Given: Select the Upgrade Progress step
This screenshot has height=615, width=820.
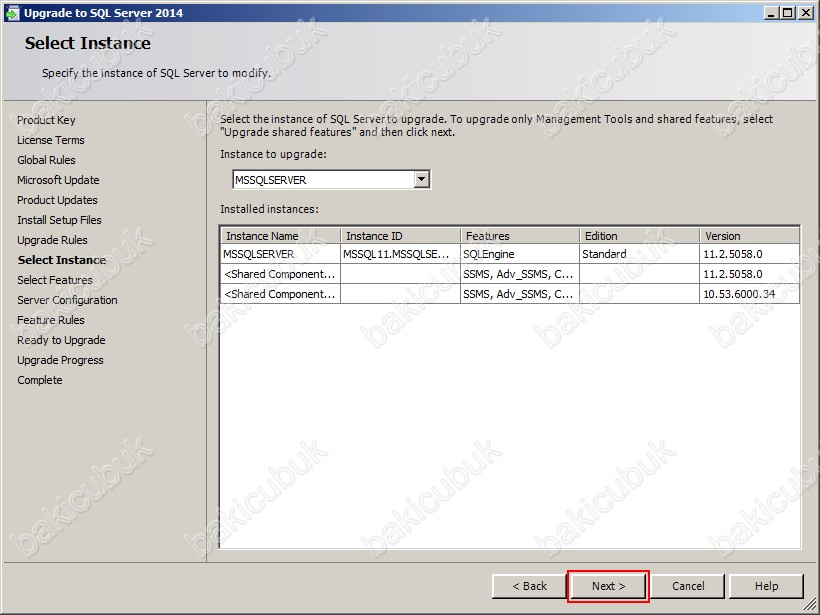Looking at the screenshot, I should pyautogui.click(x=60, y=360).
